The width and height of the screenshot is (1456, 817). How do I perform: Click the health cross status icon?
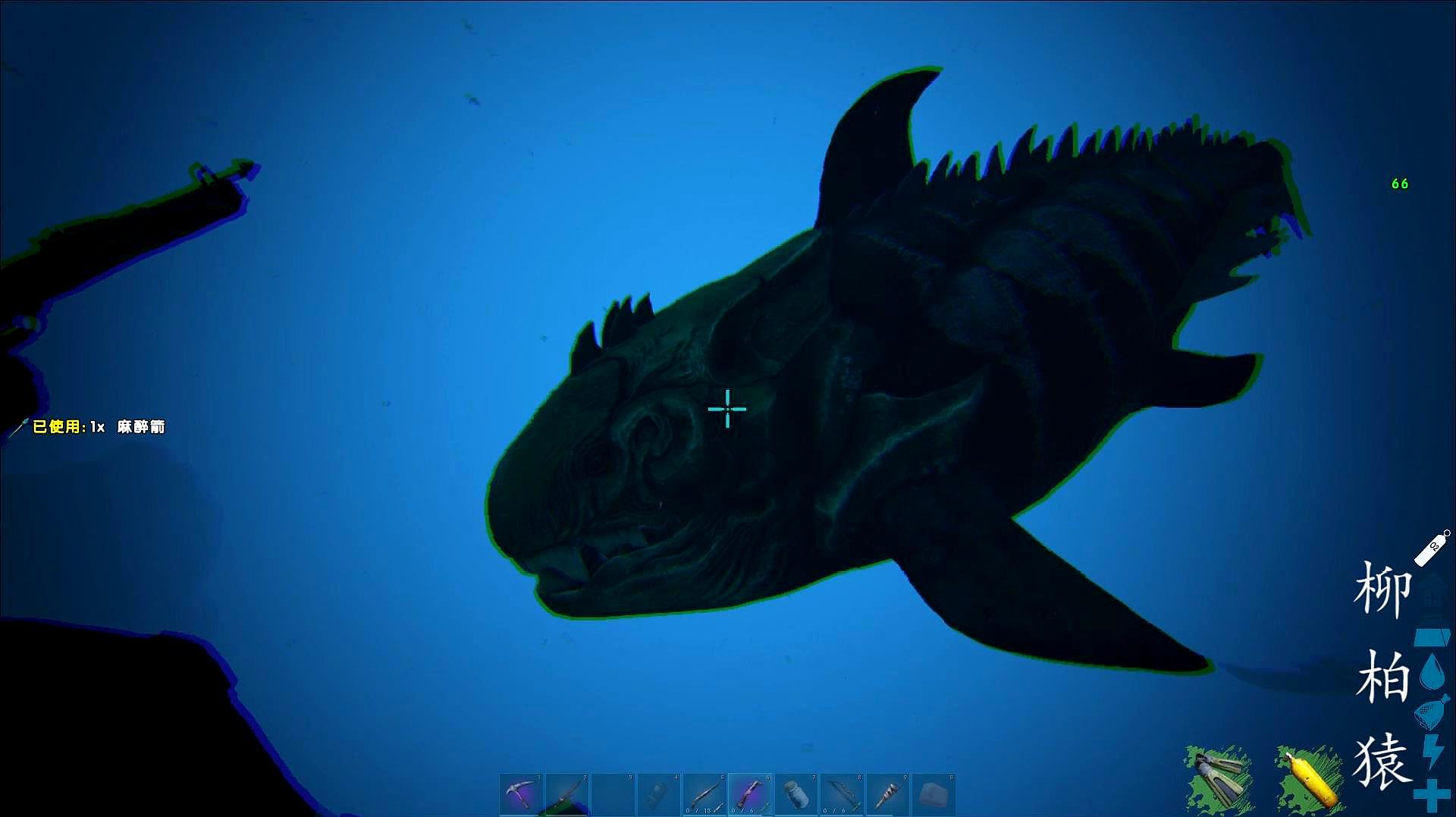pyautogui.click(x=1432, y=795)
